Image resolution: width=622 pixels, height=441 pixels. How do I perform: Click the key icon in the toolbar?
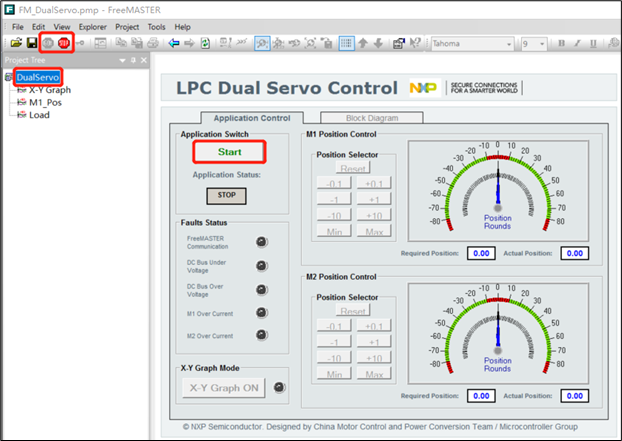[x=80, y=43]
